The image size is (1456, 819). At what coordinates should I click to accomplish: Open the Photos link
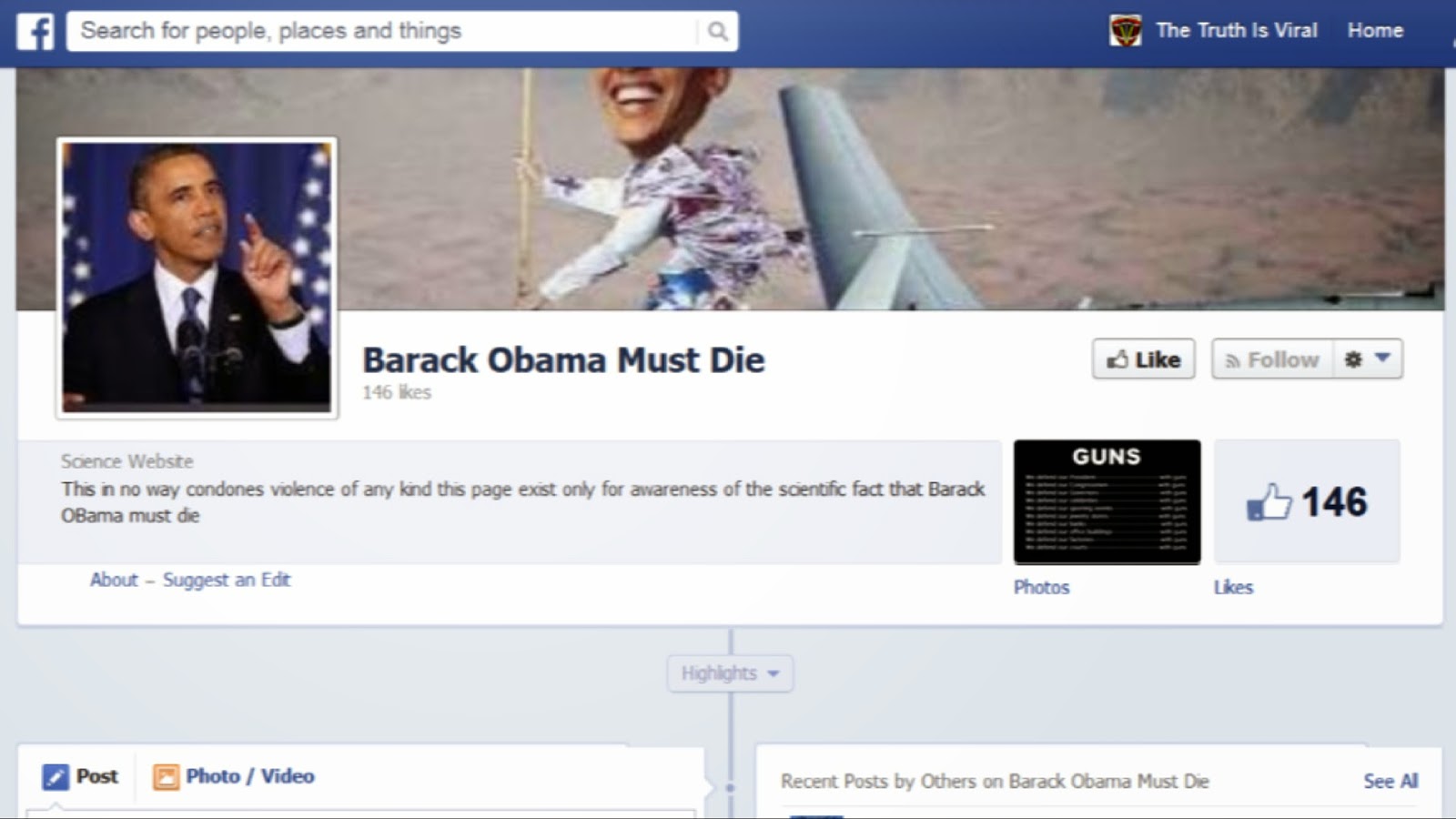(x=1042, y=587)
